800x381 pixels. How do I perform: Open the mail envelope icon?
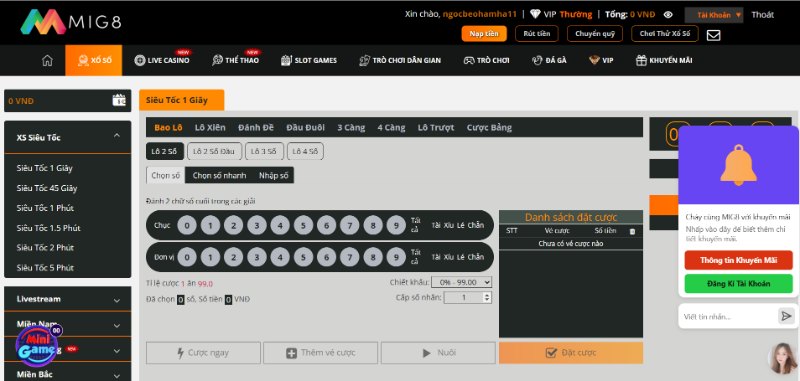pyautogui.click(x=713, y=35)
